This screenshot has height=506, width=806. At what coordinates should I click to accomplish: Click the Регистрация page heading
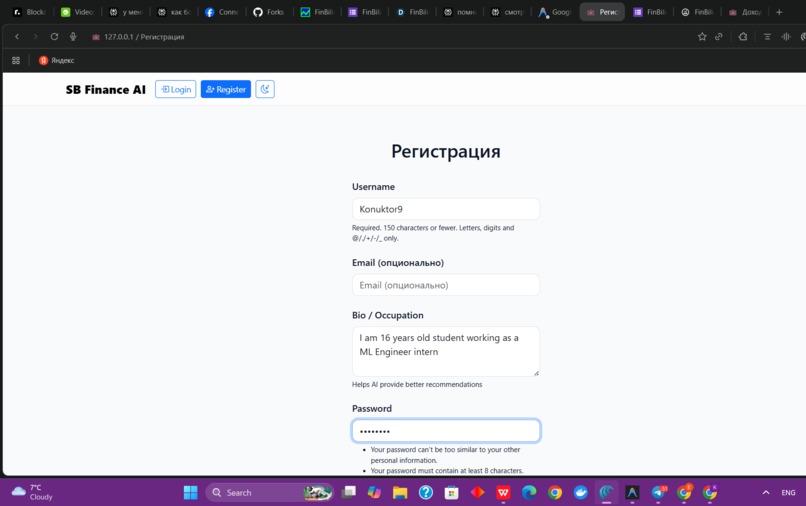pos(446,151)
